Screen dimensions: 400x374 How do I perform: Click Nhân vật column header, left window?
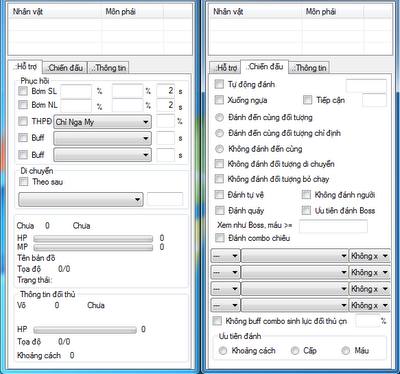tap(55, 12)
